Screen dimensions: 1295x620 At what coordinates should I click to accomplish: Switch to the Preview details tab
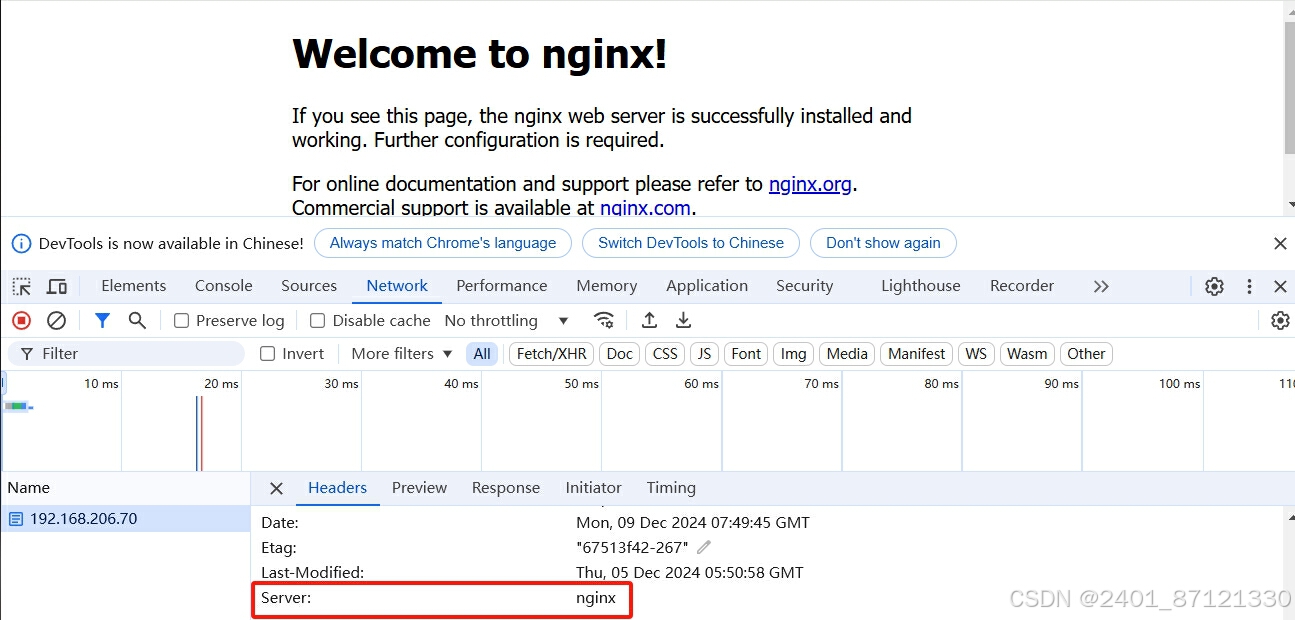point(419,488)
